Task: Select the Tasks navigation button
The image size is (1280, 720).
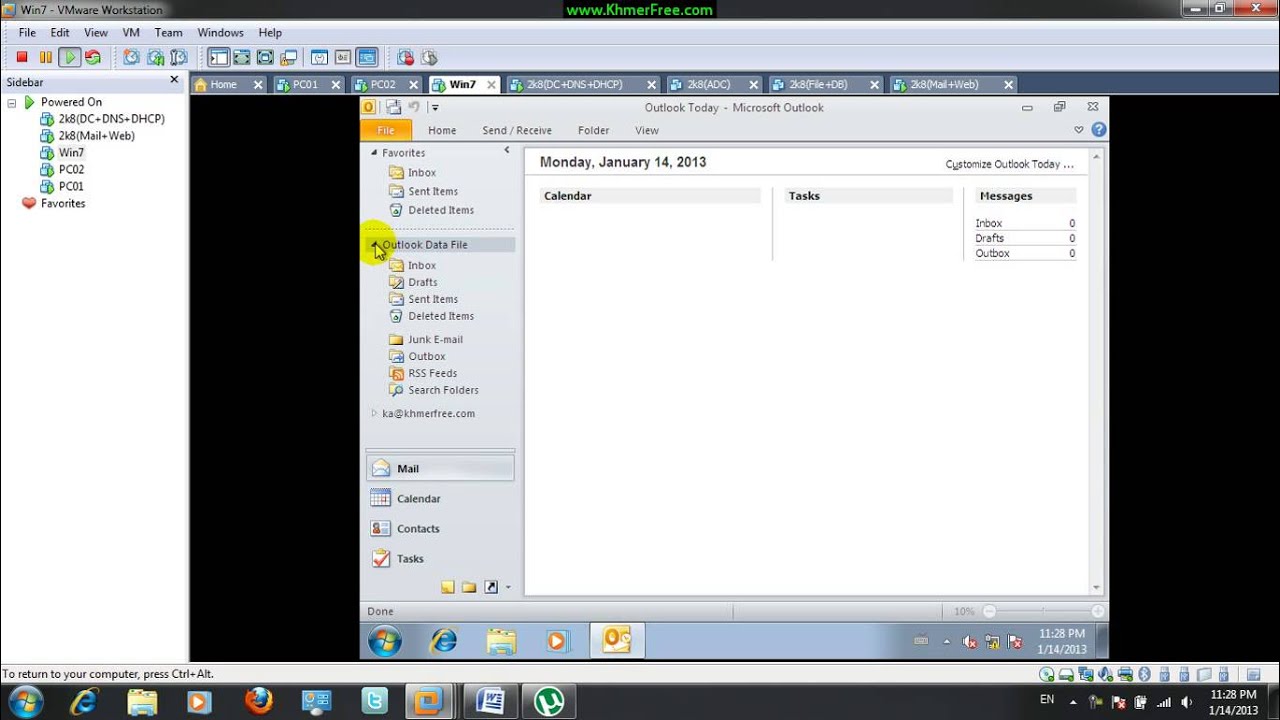Action: (440, 558)
